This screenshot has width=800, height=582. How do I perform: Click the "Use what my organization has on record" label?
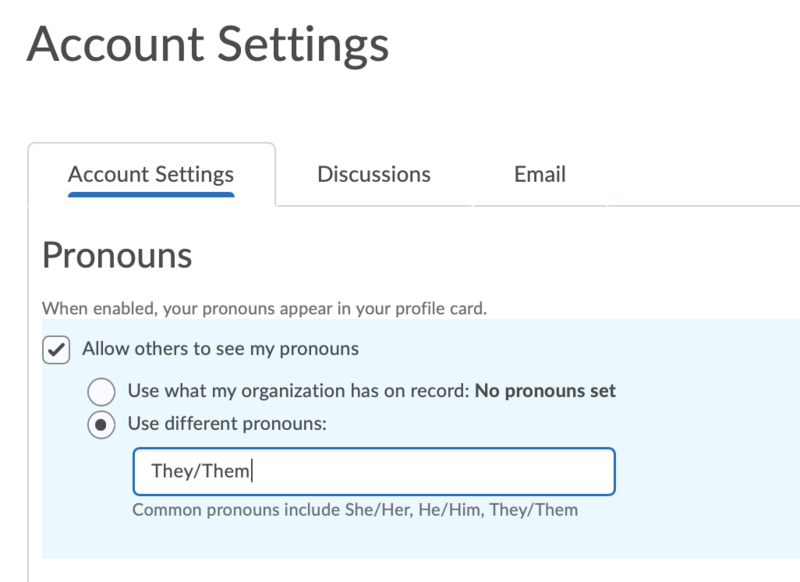coord(298,390)
